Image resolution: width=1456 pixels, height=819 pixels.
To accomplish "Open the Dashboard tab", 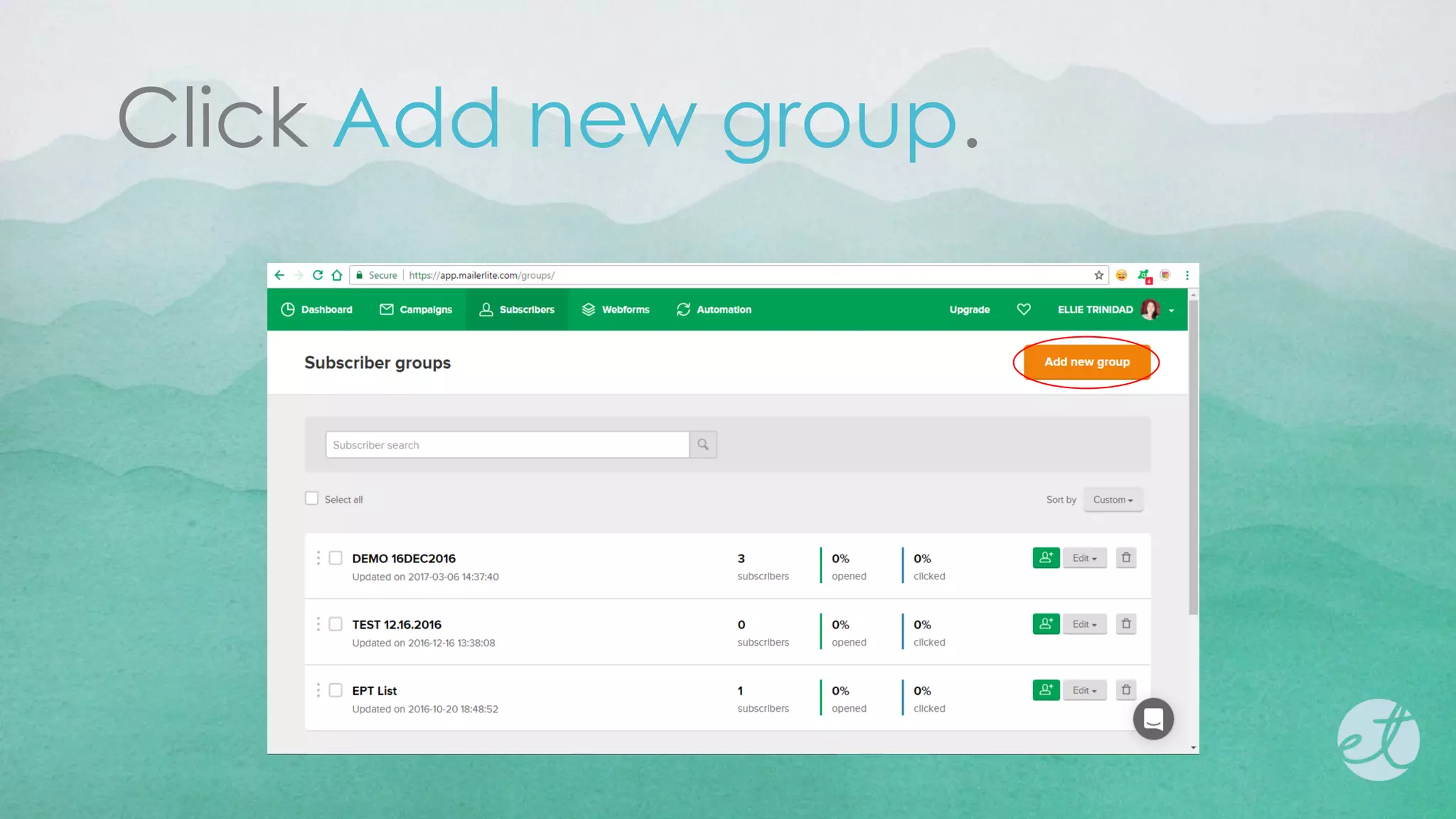I will coord(316,309).
